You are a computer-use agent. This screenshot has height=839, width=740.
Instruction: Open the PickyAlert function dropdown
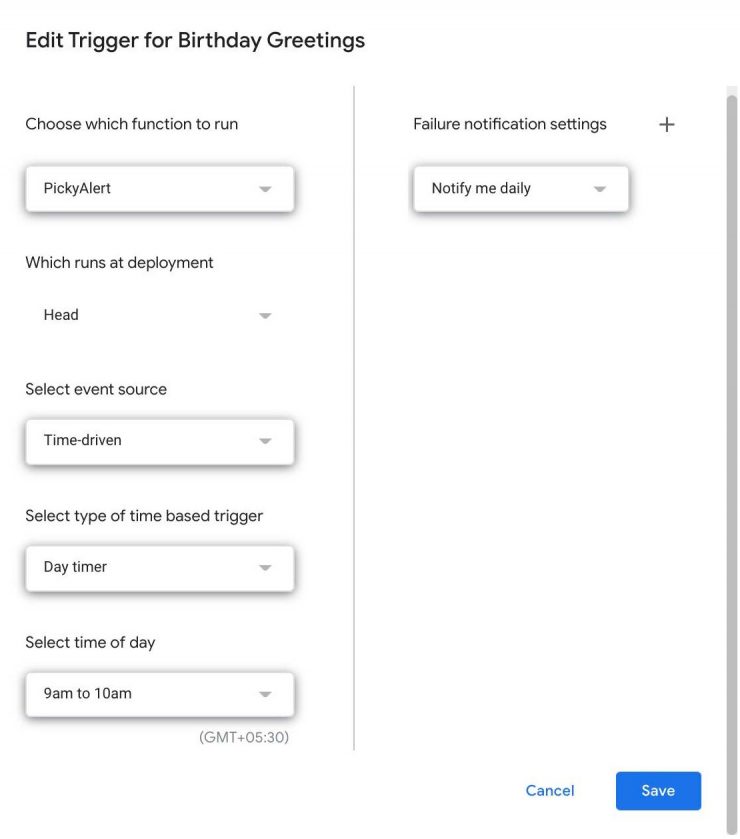click(158, 188)
